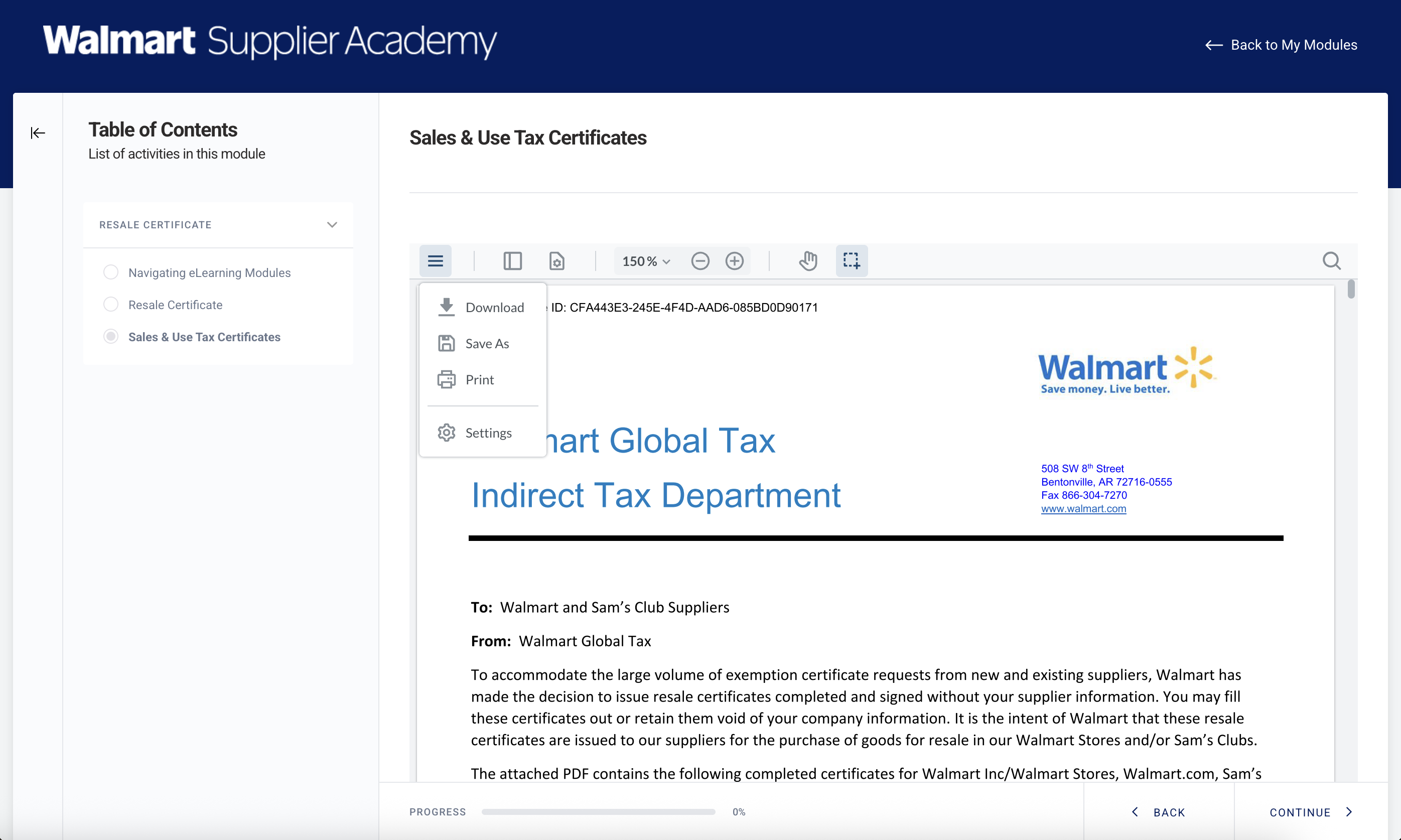Open the page view controls icon
Image resolution: width=1401 pixels, height=840 pixels.
tap(557, 261)
